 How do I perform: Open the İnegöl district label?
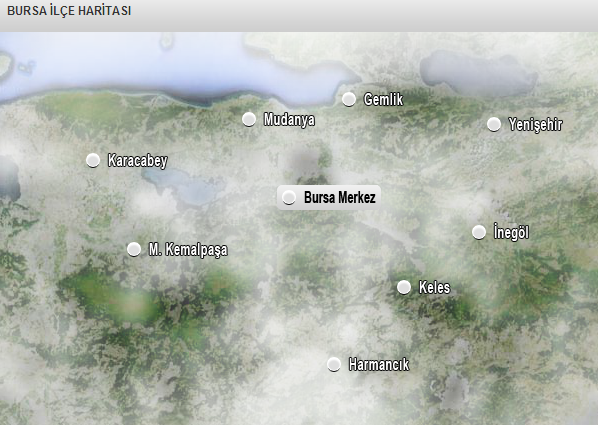pyautogui.click(x=511, y=232)
